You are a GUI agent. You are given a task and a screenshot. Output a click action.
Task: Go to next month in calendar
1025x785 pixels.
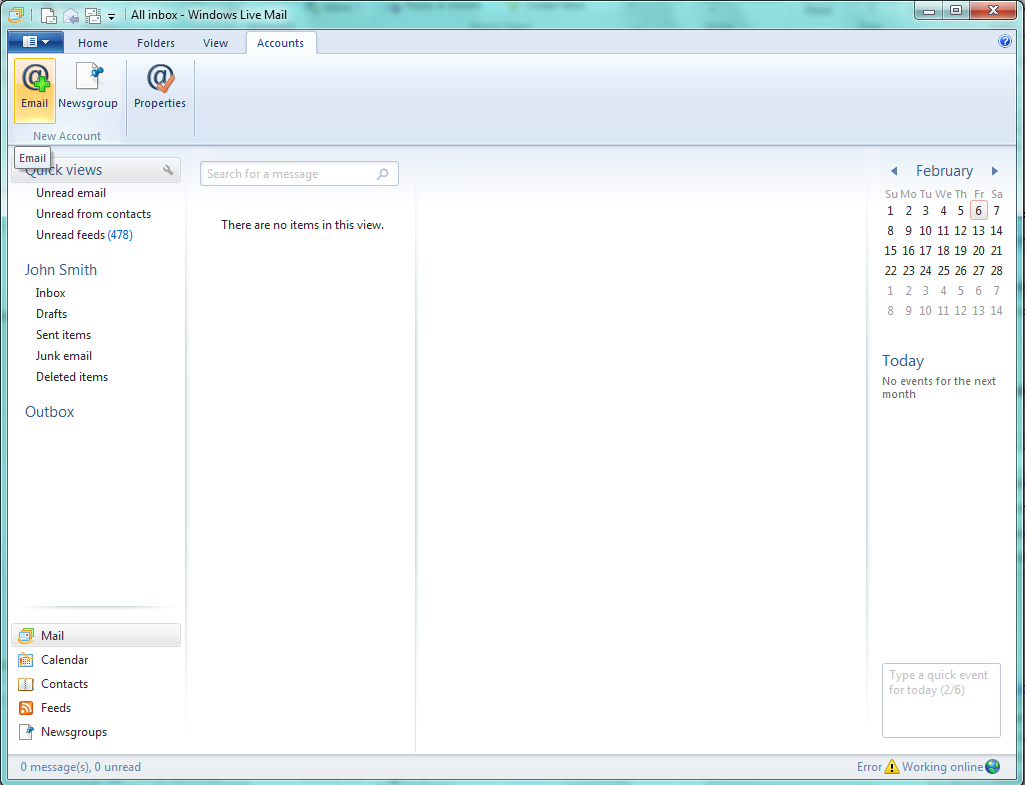tap(995, 171)
